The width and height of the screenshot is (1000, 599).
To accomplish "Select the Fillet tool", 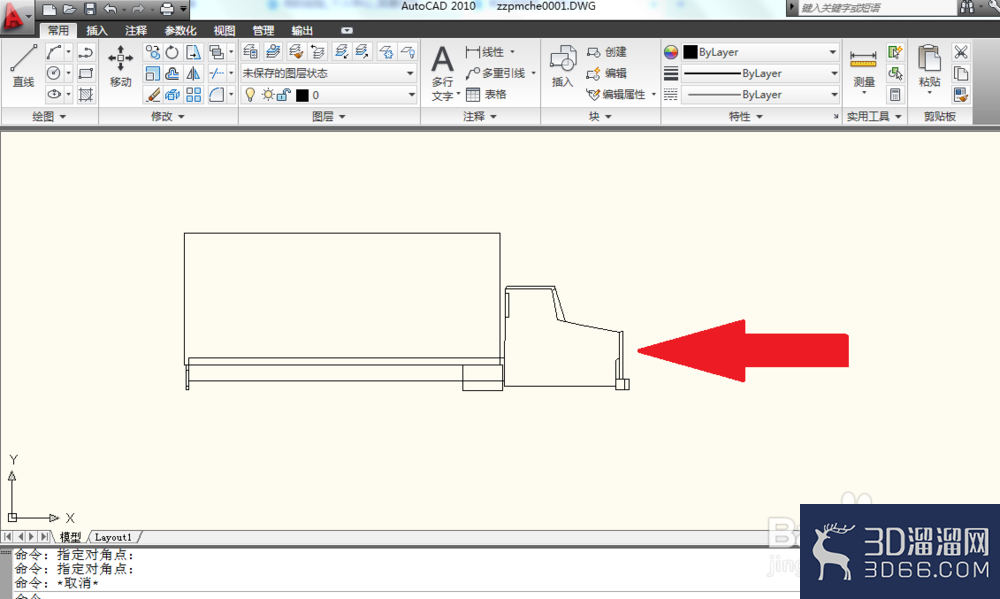I will 217,94.
